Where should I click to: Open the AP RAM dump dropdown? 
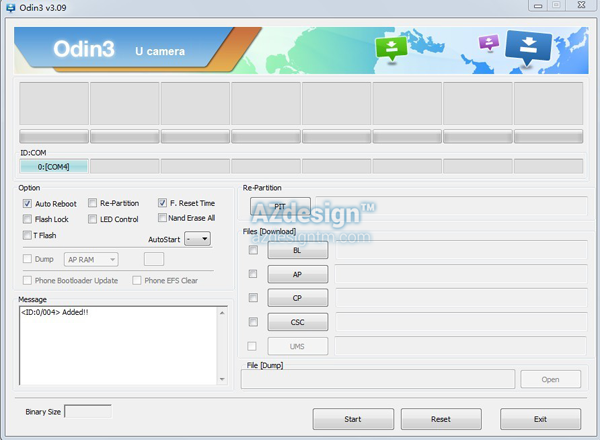[x=91, y=260]
